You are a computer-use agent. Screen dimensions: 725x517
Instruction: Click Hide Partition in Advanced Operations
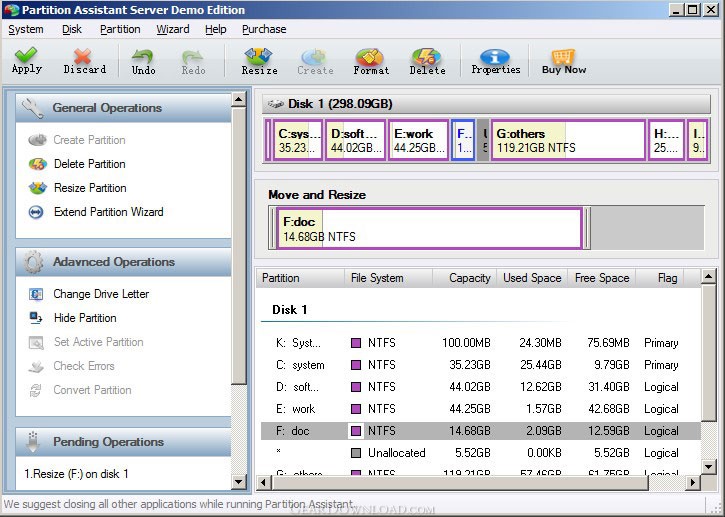[x=85, y=318]
